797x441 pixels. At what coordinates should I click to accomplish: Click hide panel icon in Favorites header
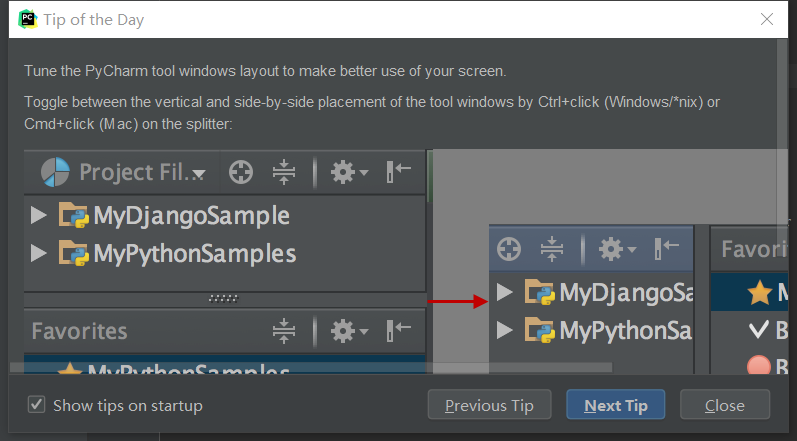pyautogui.click(x=399, y=330)
